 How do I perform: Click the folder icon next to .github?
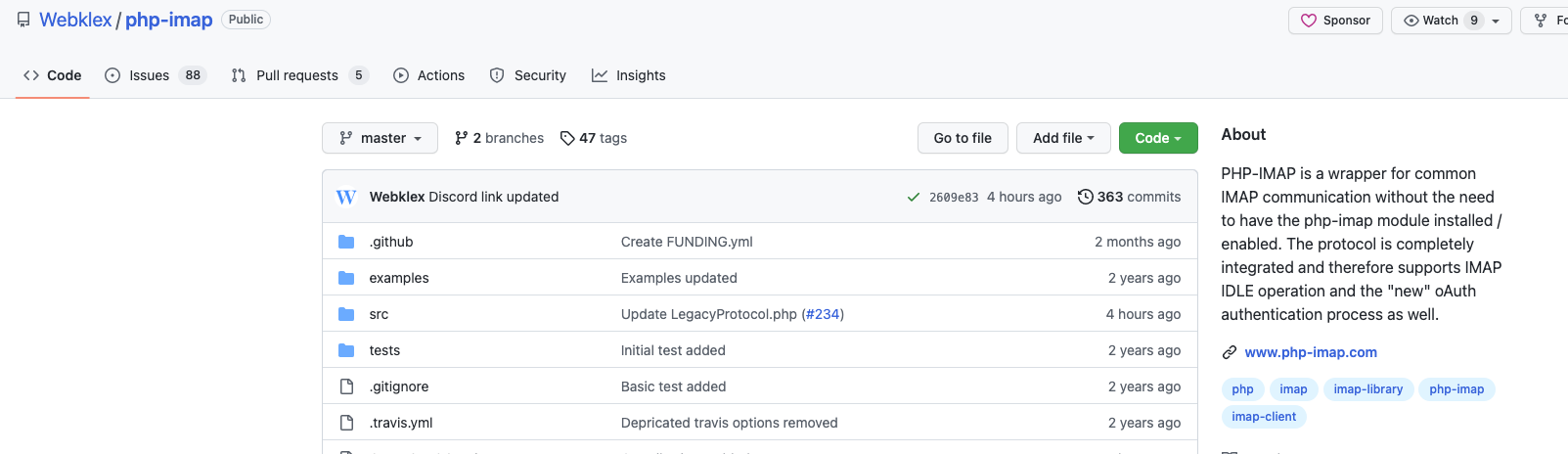coord(346,242)
